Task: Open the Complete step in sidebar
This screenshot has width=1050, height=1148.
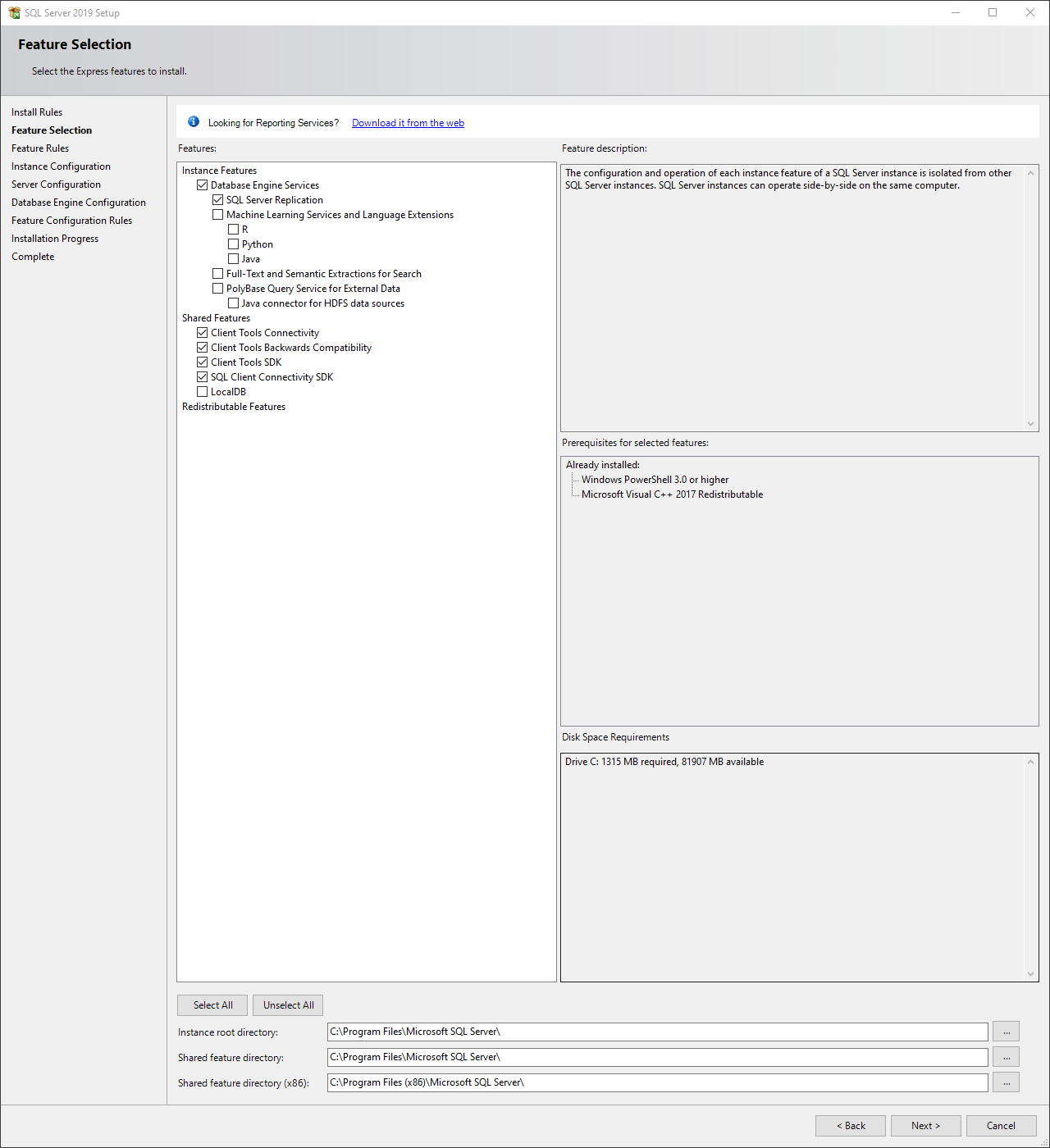Action: point(33,257)
